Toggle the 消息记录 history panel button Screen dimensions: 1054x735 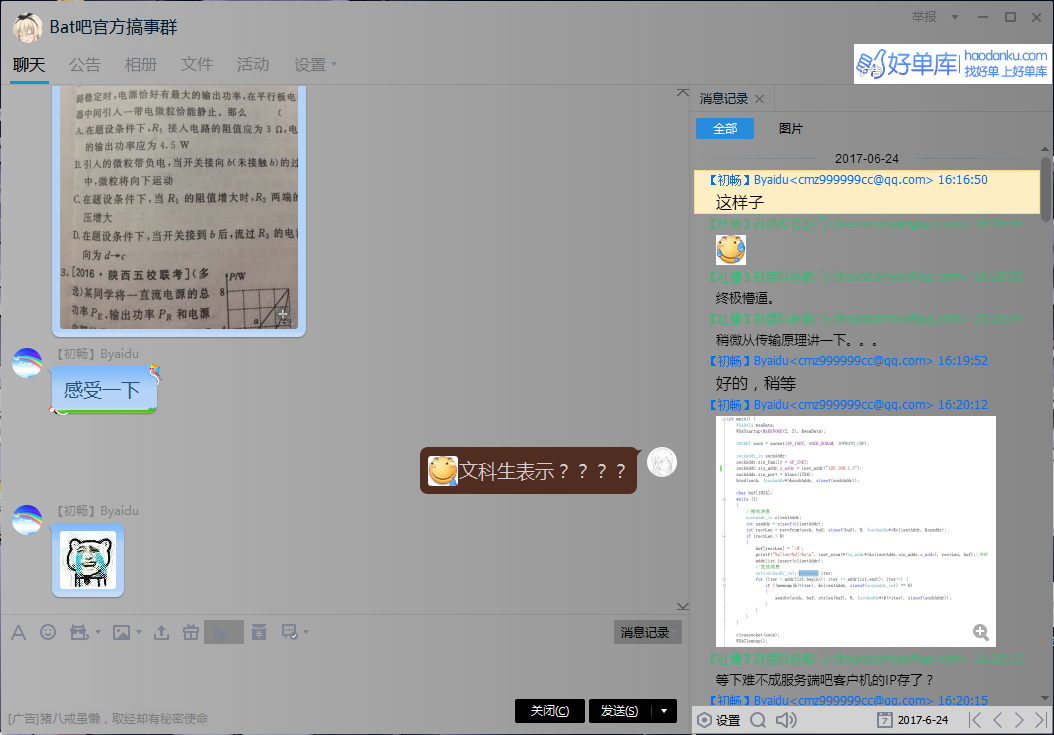click(647, 632)
